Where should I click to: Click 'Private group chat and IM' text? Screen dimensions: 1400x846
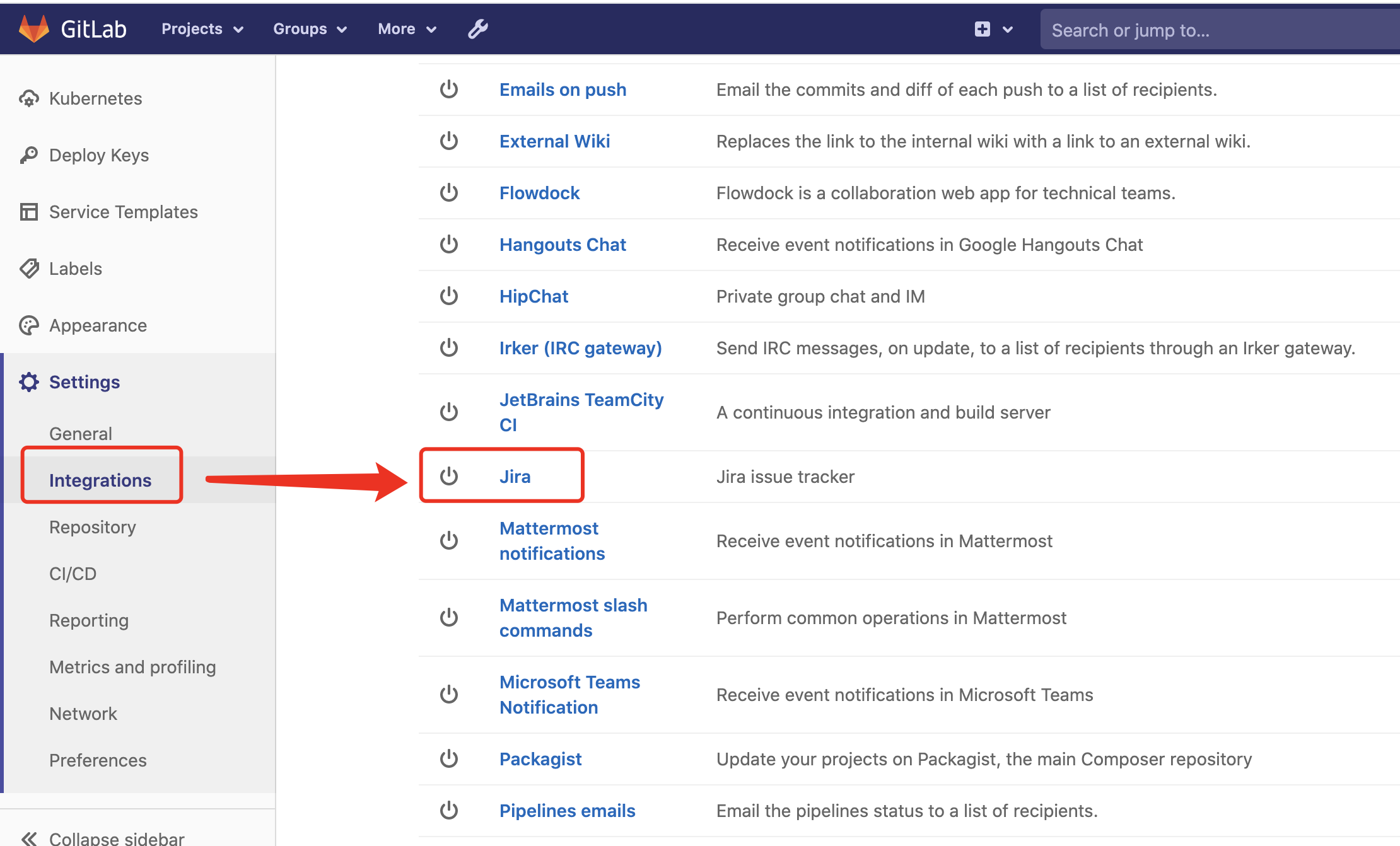[x=820, y=296]
